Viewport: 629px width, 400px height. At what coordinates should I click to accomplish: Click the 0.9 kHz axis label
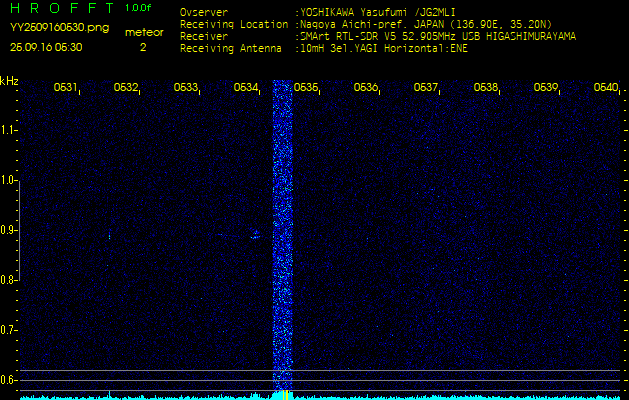[7, 230]
